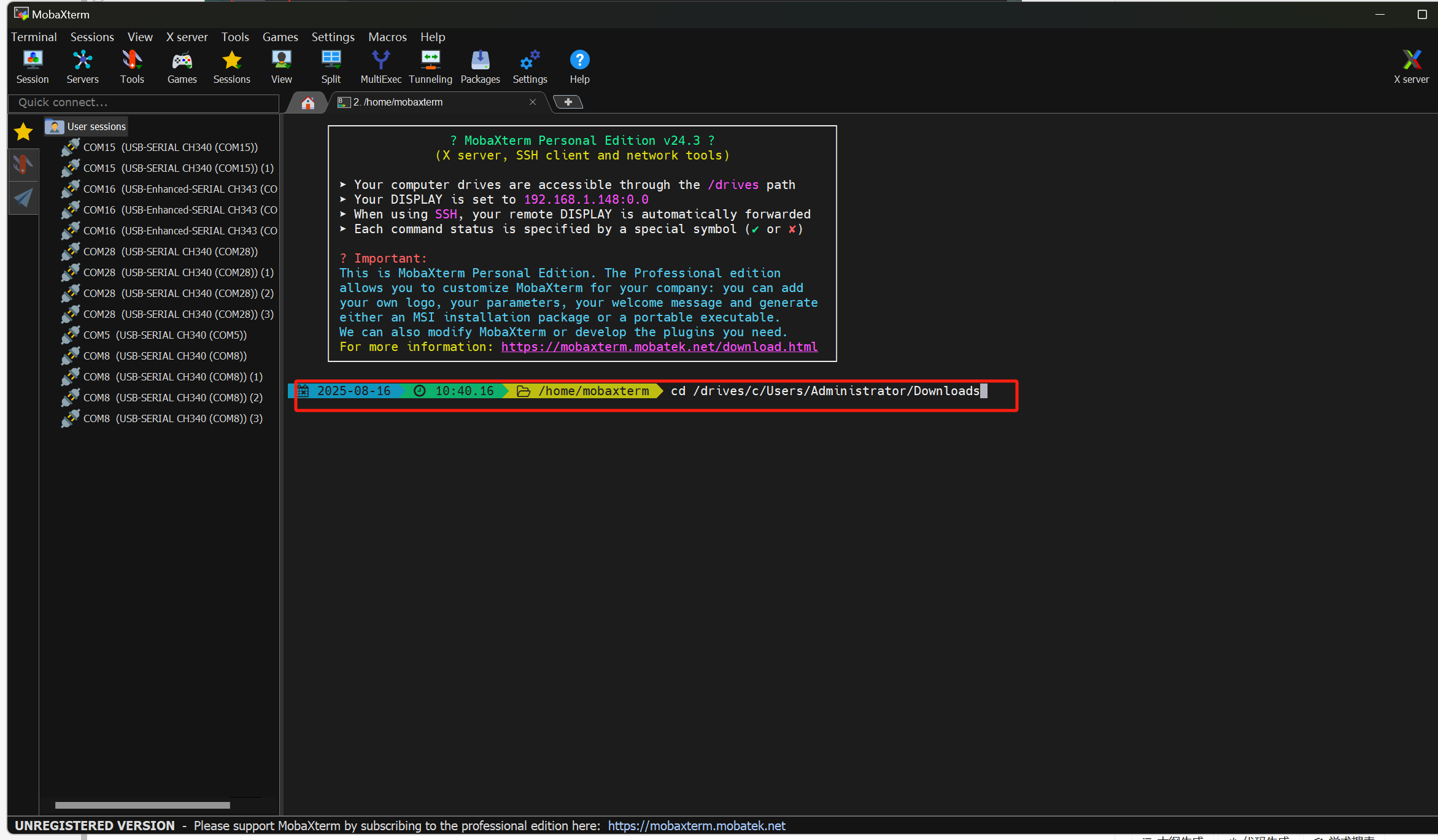
Task: Open the View menu
Action: click(x=140, y=37)
